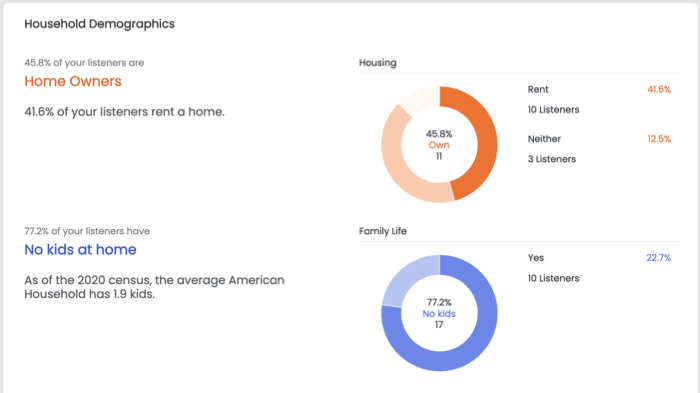Screen dimensions: 700x393
Task: Click the 41.6% Rent percentage value
Action: pos(659,89)
